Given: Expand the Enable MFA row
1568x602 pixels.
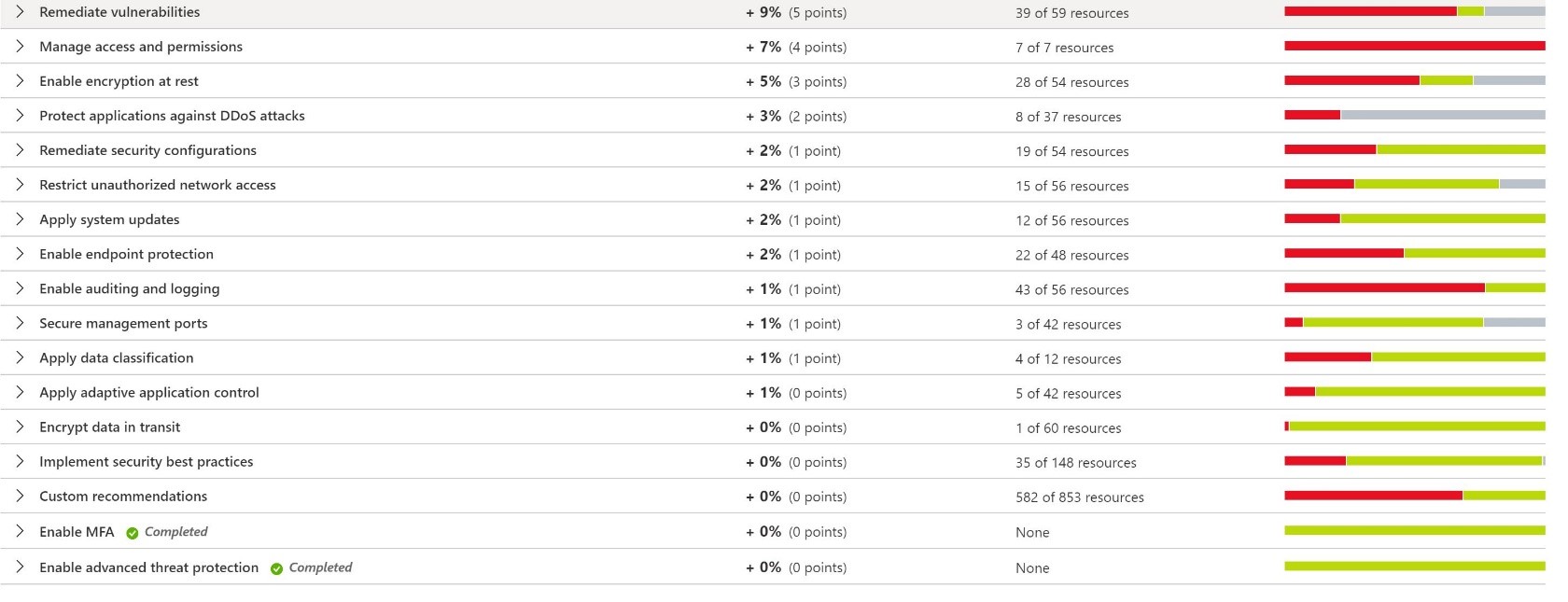Looking at the screenshot, I should (x=20, y=531).
